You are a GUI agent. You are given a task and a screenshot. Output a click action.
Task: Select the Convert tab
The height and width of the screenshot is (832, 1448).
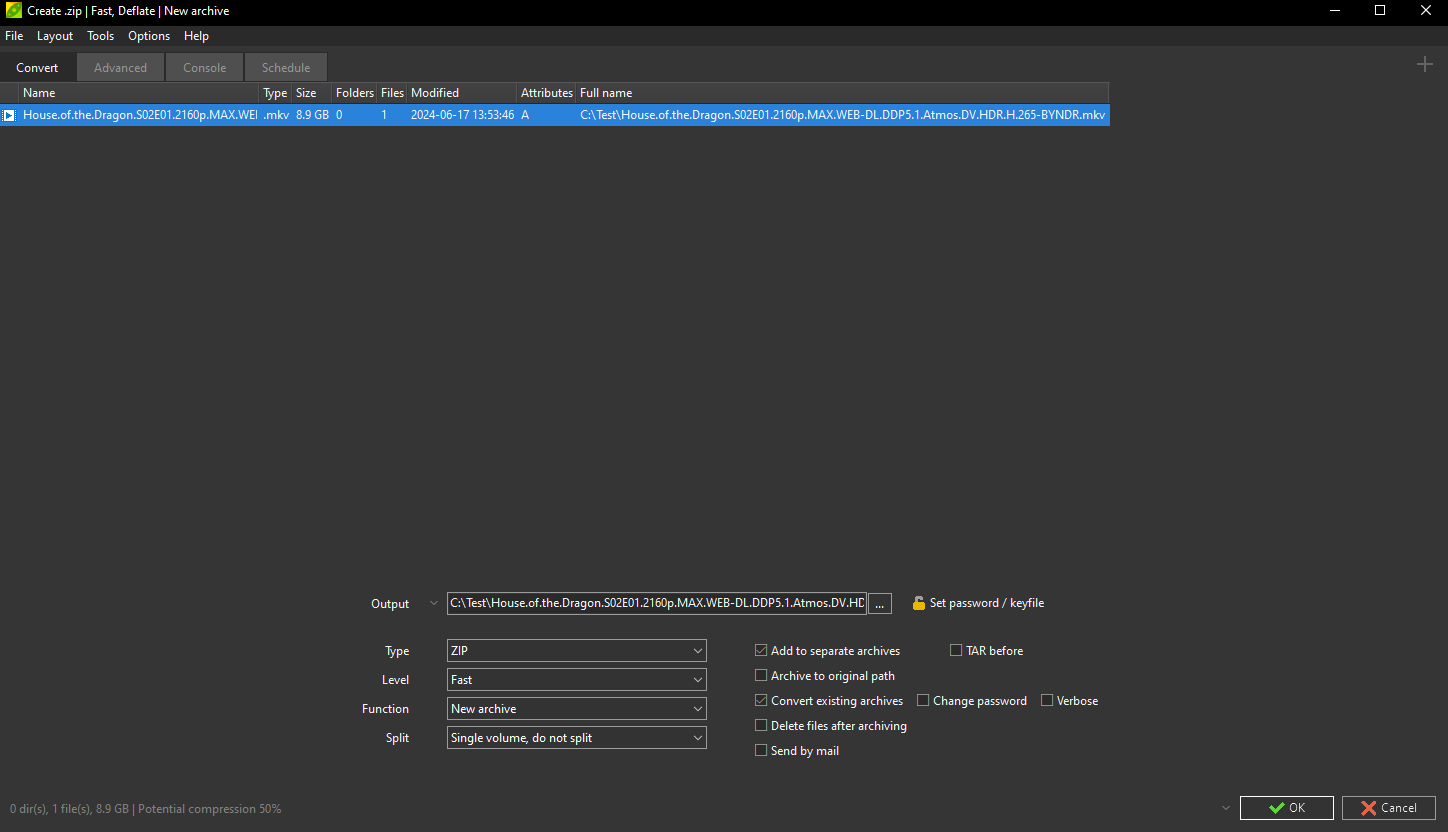click(38, 68)
